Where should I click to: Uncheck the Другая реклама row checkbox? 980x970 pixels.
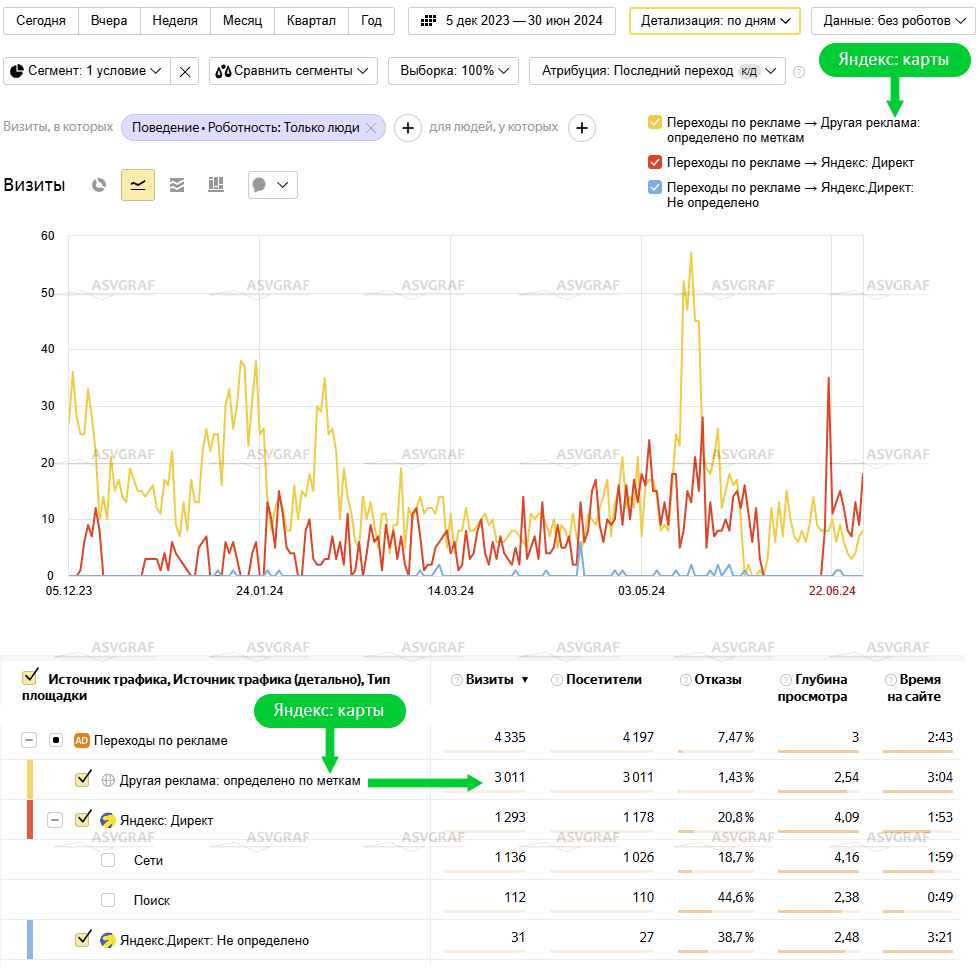coord(83,779)
